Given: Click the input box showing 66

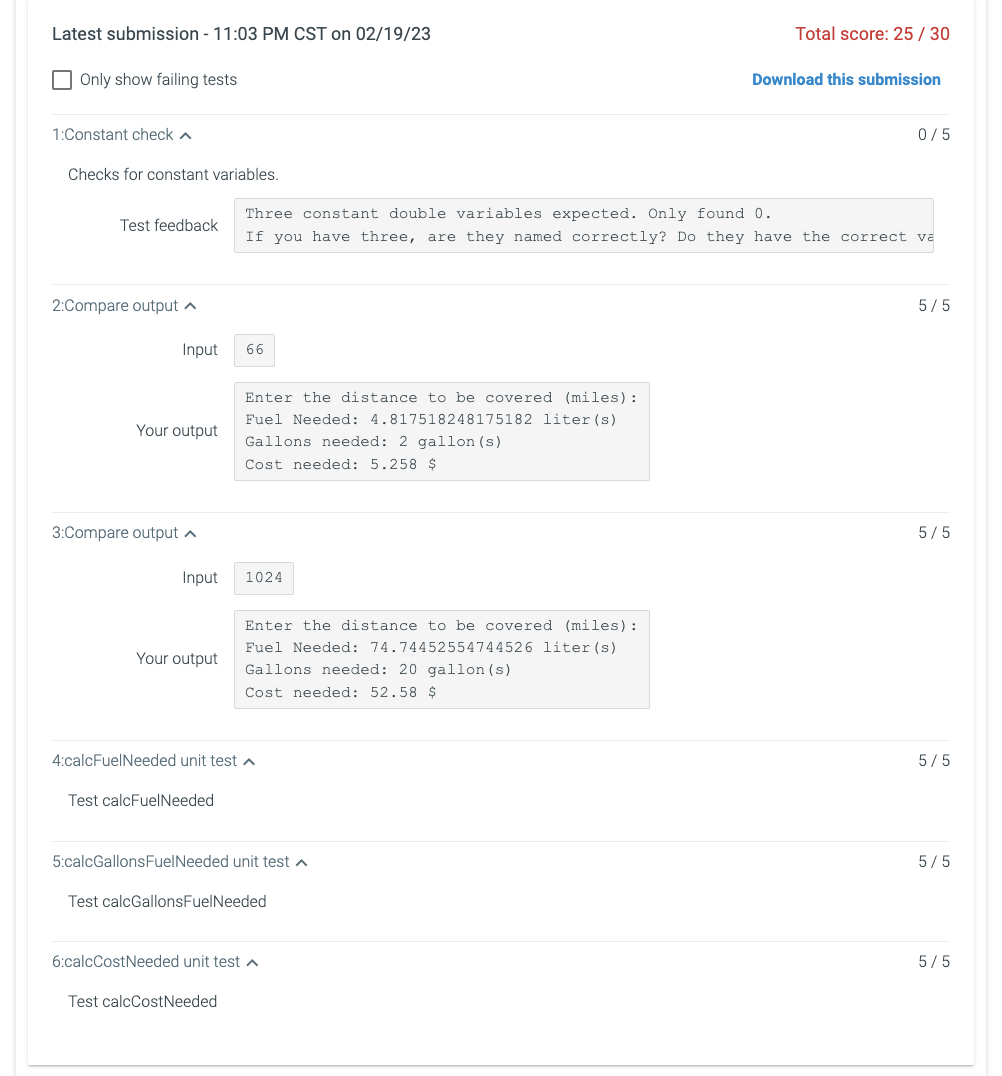Looking at the screenshot, I should pos(253,350).
